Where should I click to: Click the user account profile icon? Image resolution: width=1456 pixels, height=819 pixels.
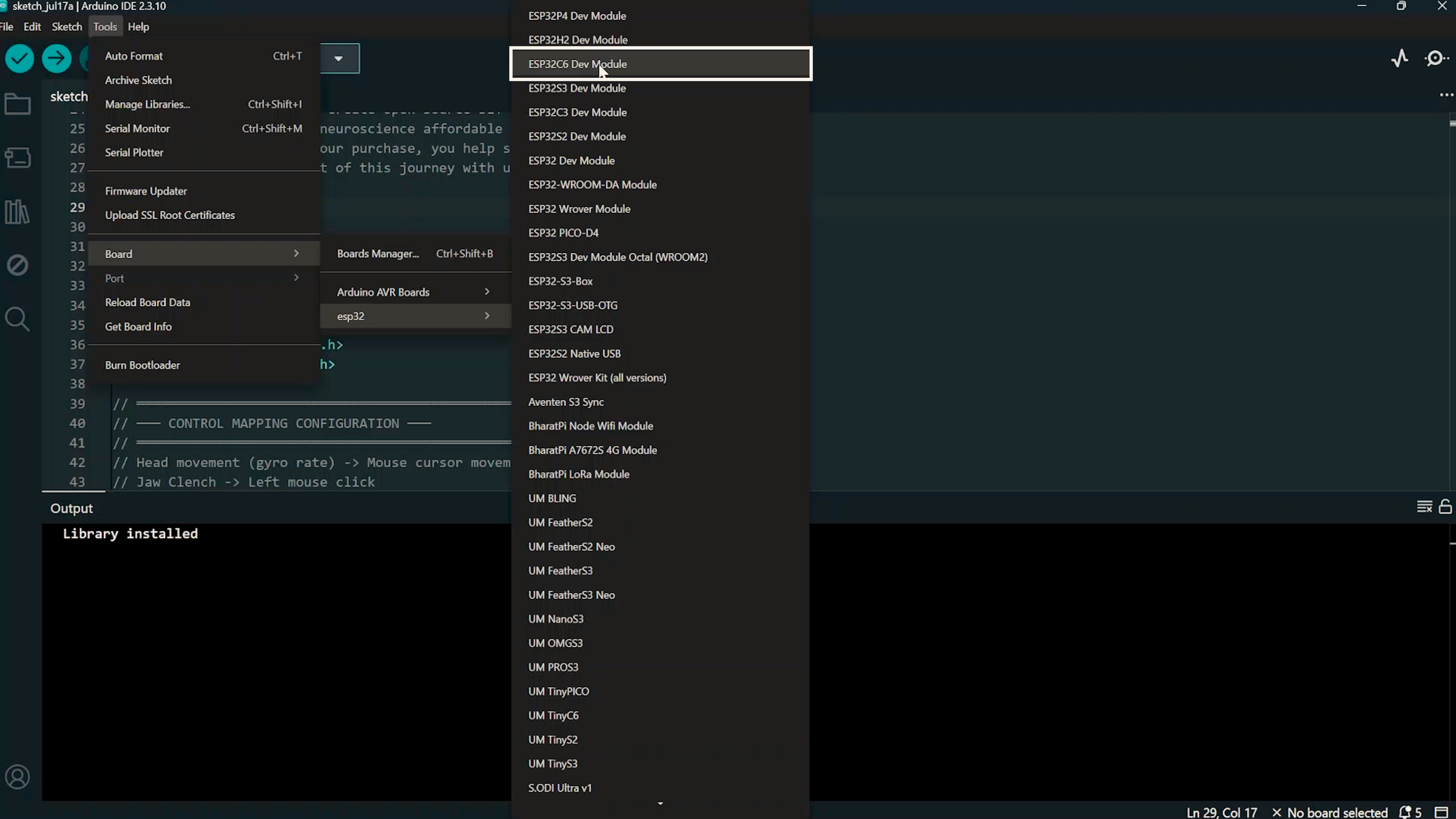18,777
